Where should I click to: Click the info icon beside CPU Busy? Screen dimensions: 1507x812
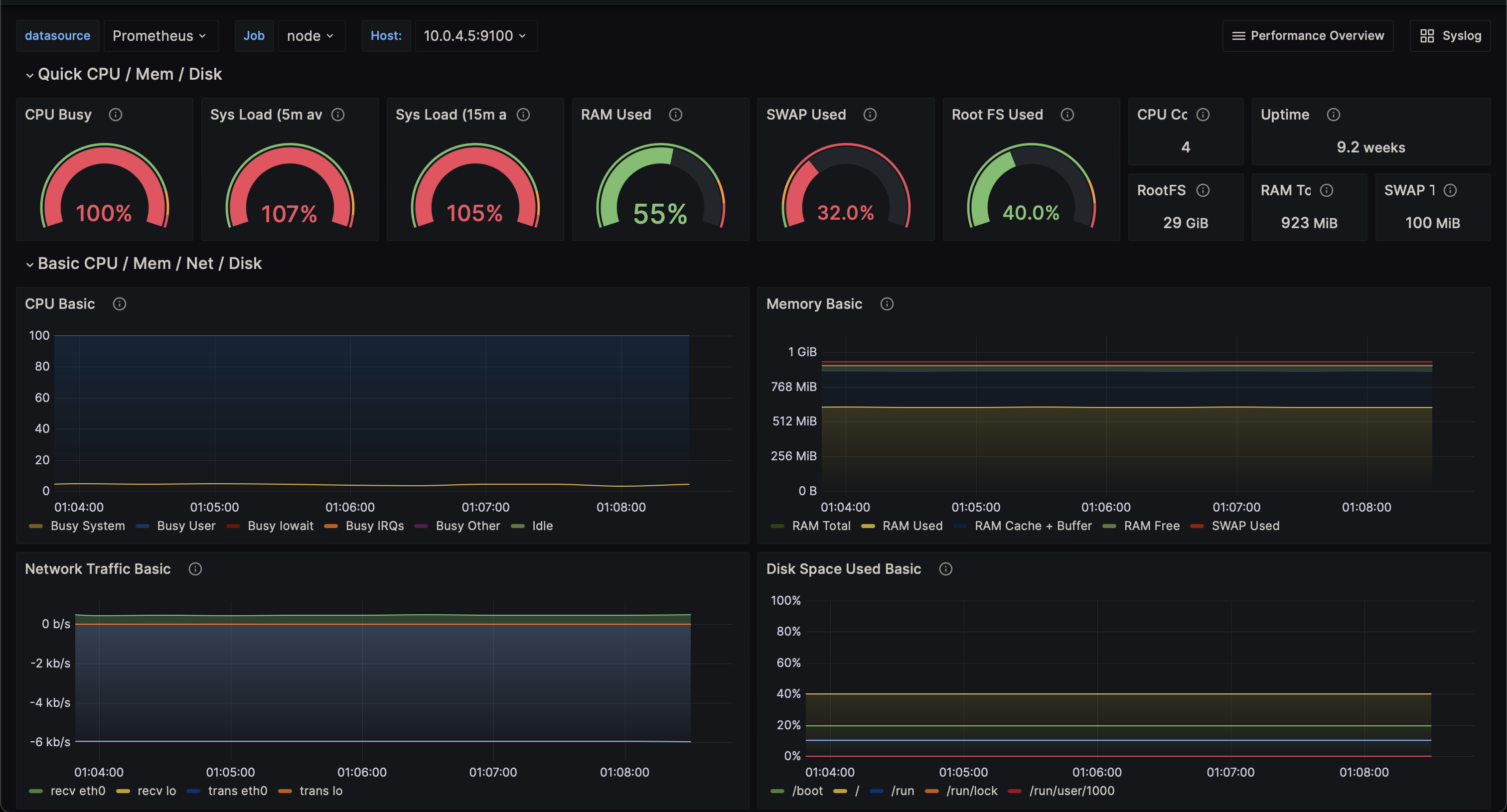click(x=115, y=115)
